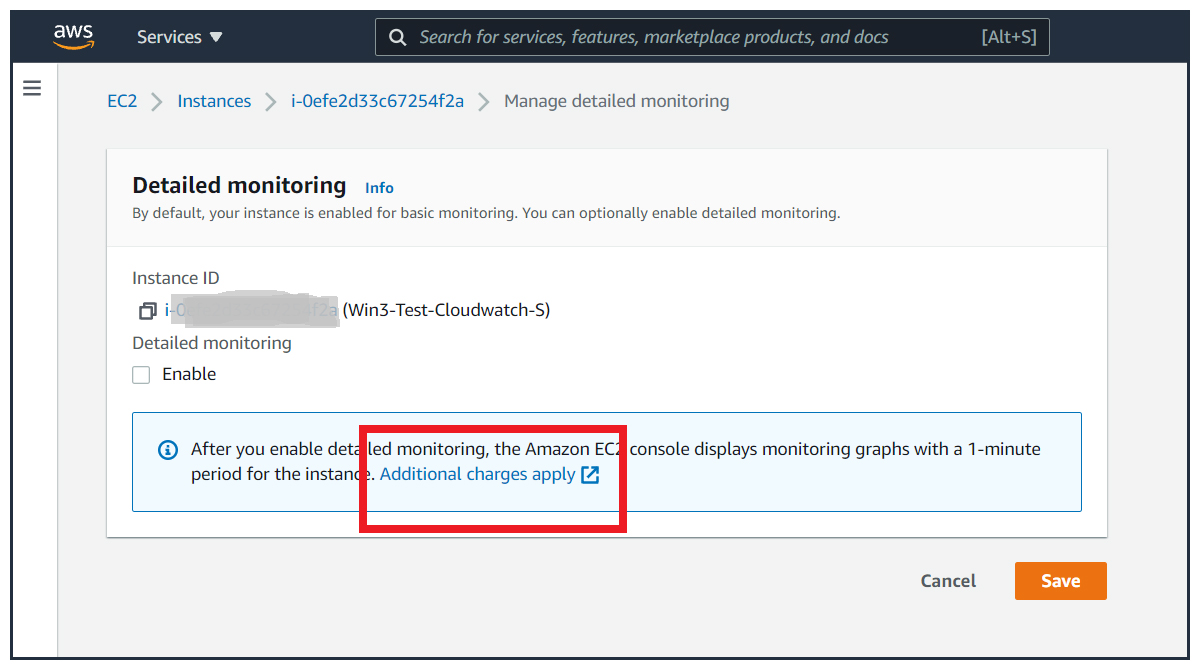This screenshot has height=670, width=1200.
Task: Navigate to Instances breadcrumb link
Action: click(x=214, y=101)
